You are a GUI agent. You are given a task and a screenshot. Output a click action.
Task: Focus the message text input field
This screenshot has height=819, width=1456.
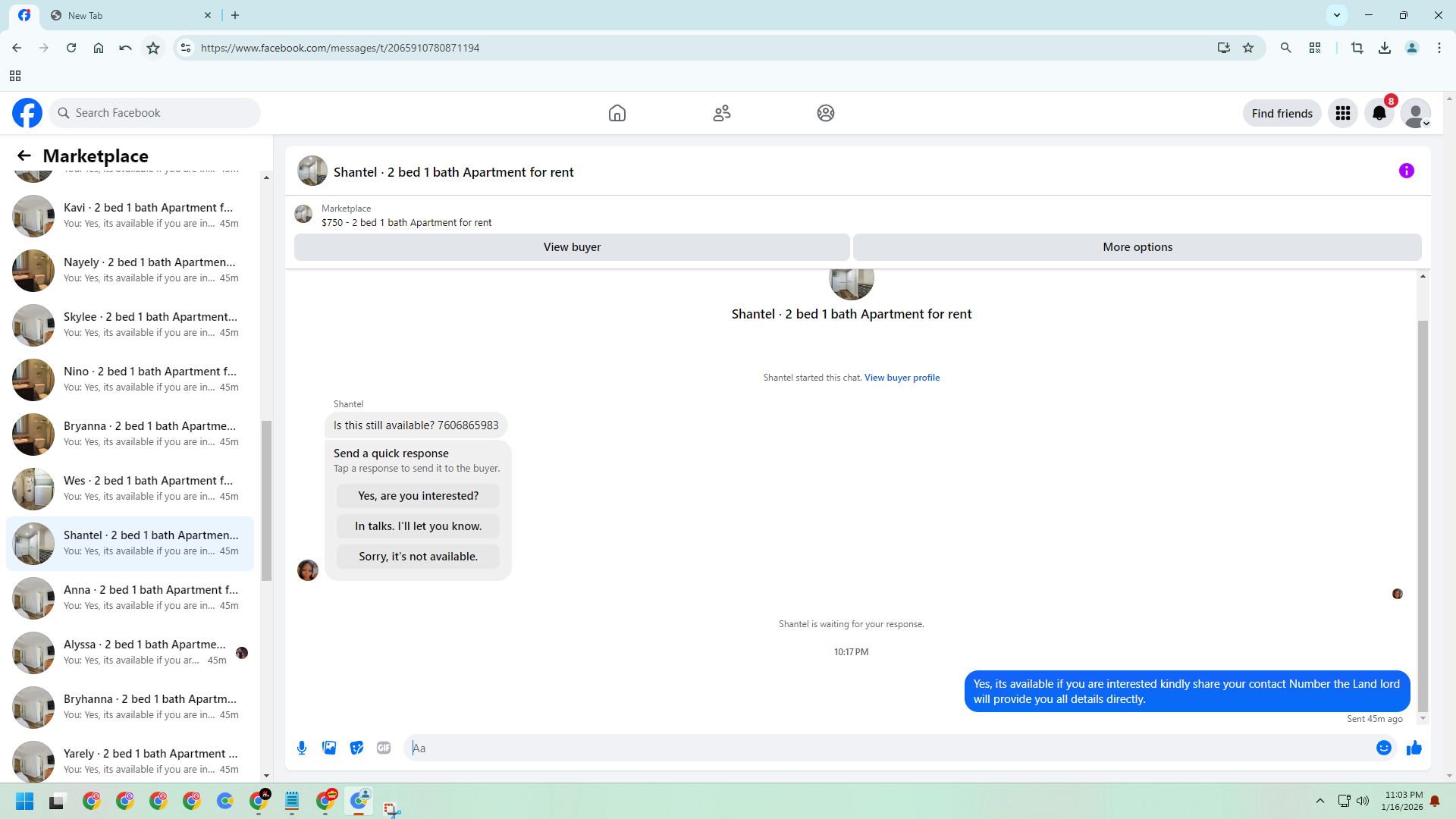[887, 748]
